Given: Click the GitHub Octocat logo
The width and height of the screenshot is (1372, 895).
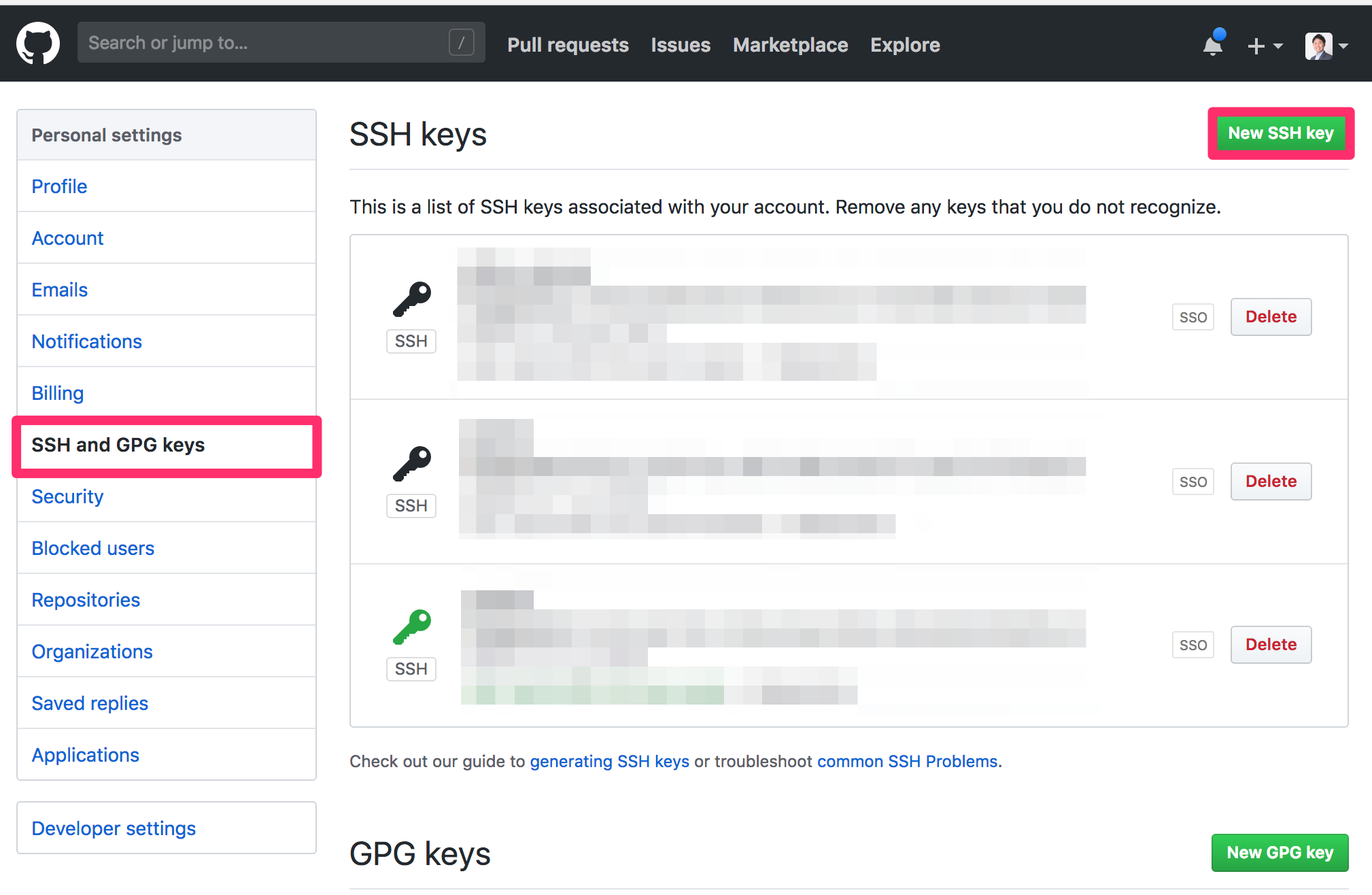Looking at the screenshot, I should click(x=38, y=44).
